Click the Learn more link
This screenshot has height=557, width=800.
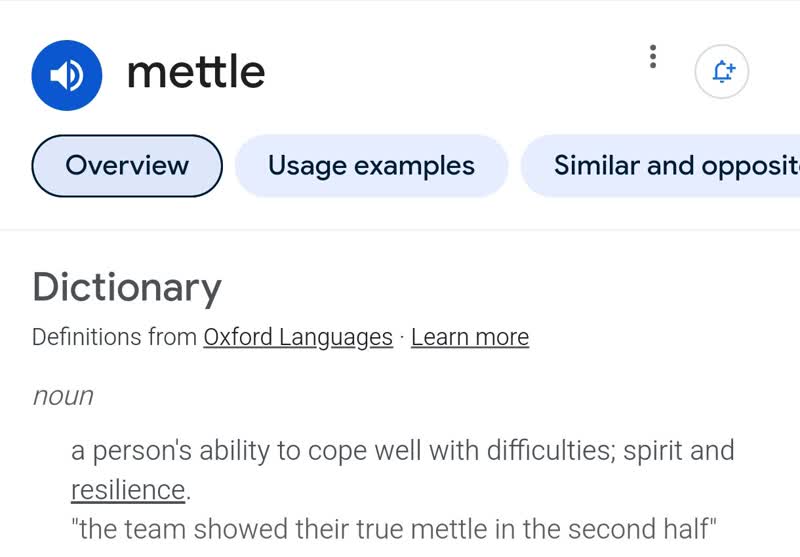pyautogui.click(x=470, y=337)
